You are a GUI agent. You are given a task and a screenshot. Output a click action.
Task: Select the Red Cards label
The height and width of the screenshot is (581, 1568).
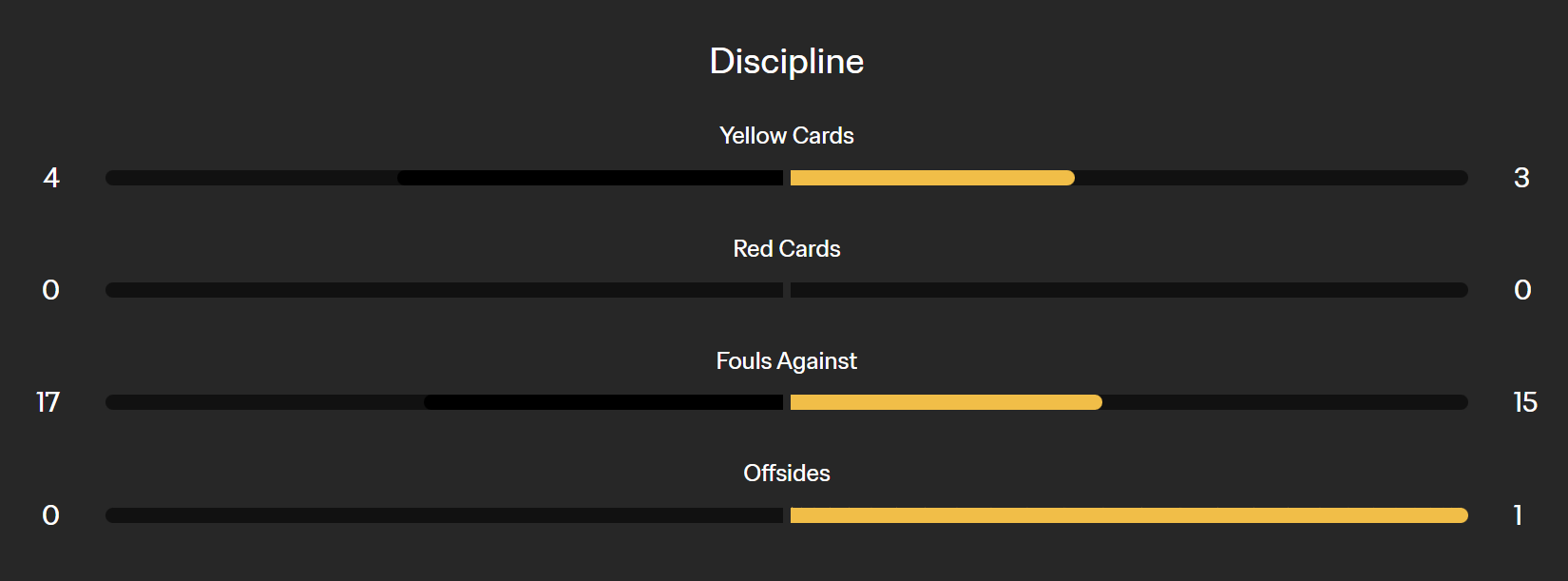pyautogui.click(x=786, y=249)
